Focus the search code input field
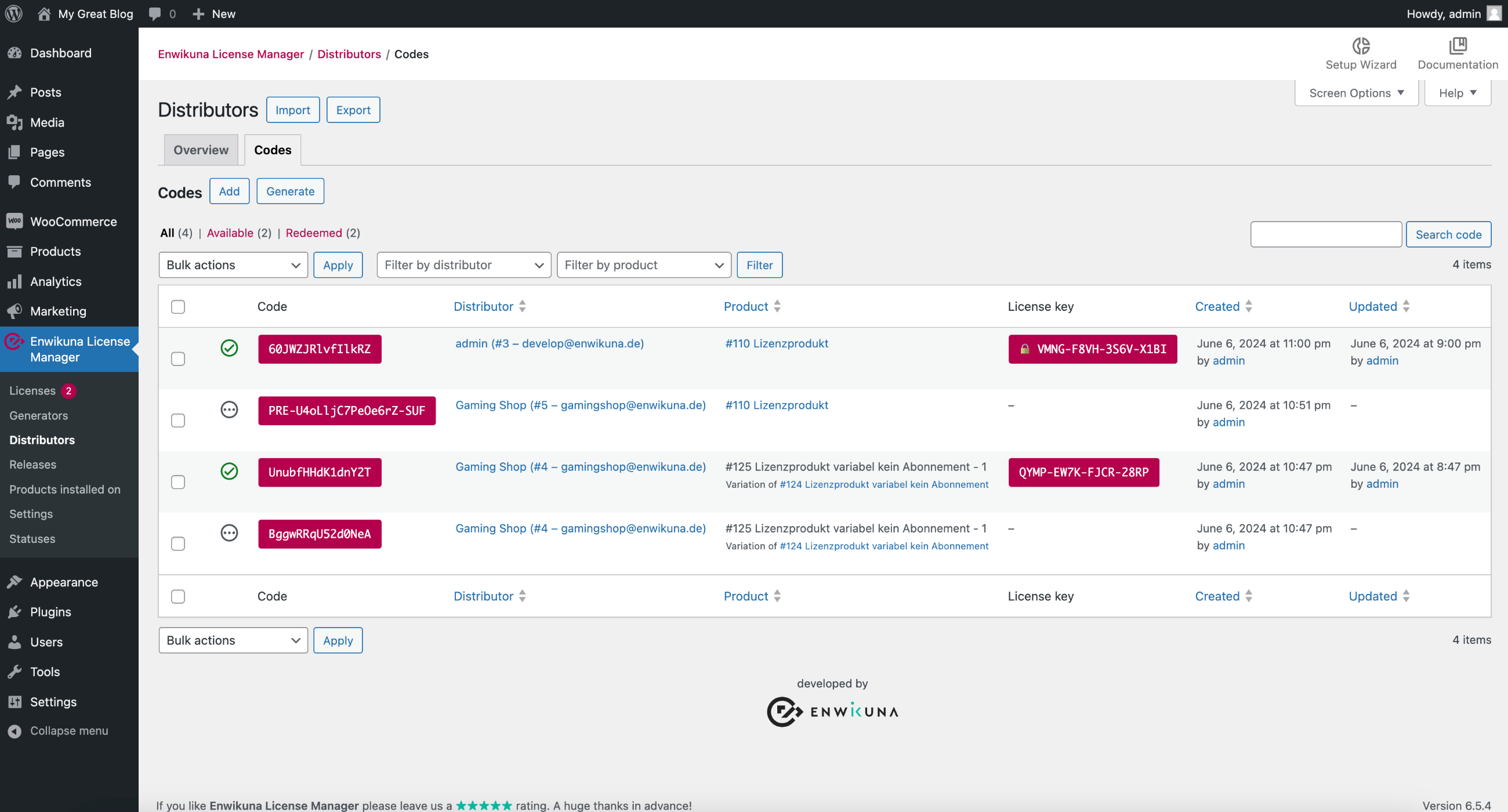 coord(1326,234)
